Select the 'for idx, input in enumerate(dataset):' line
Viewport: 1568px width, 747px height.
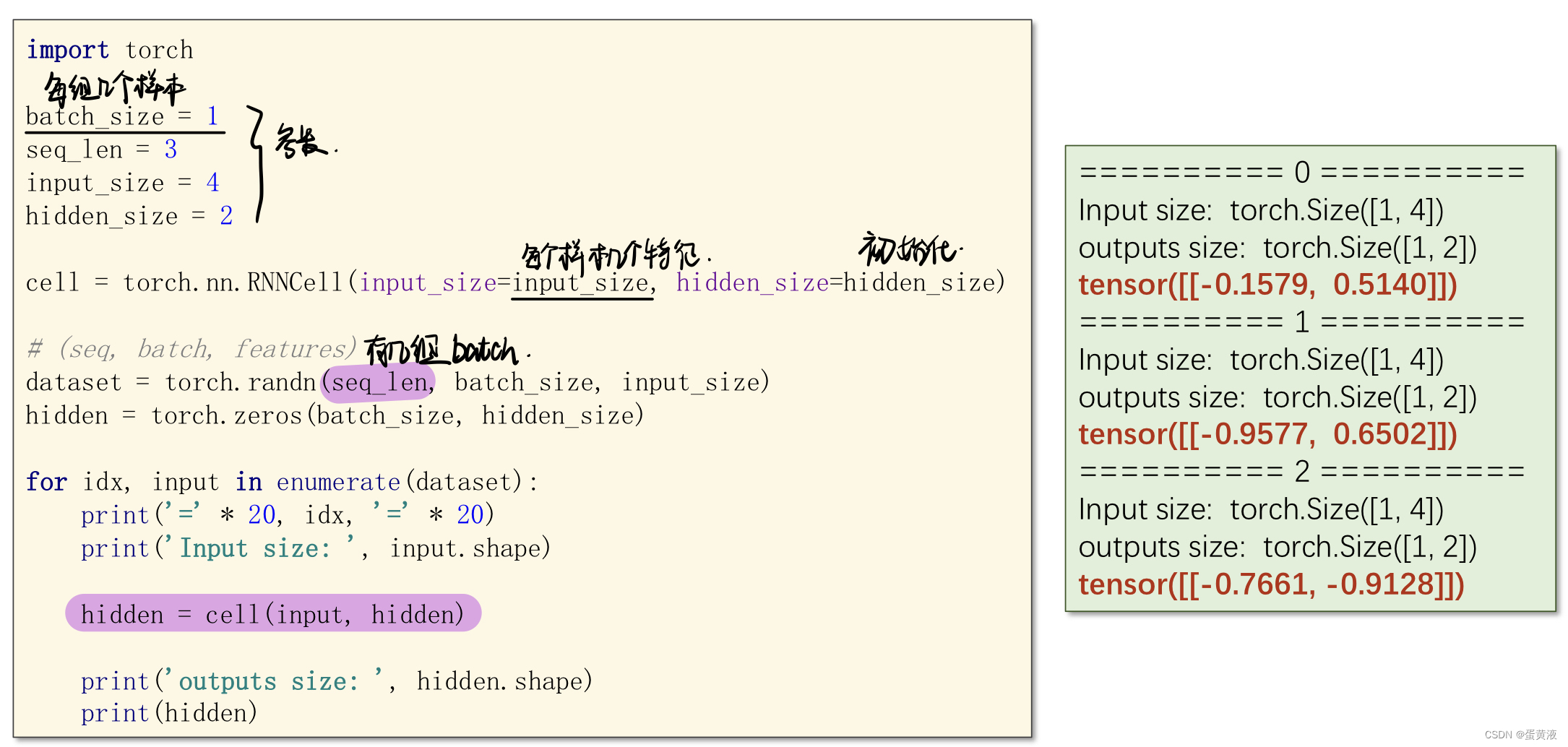click(x=282, y=482)
